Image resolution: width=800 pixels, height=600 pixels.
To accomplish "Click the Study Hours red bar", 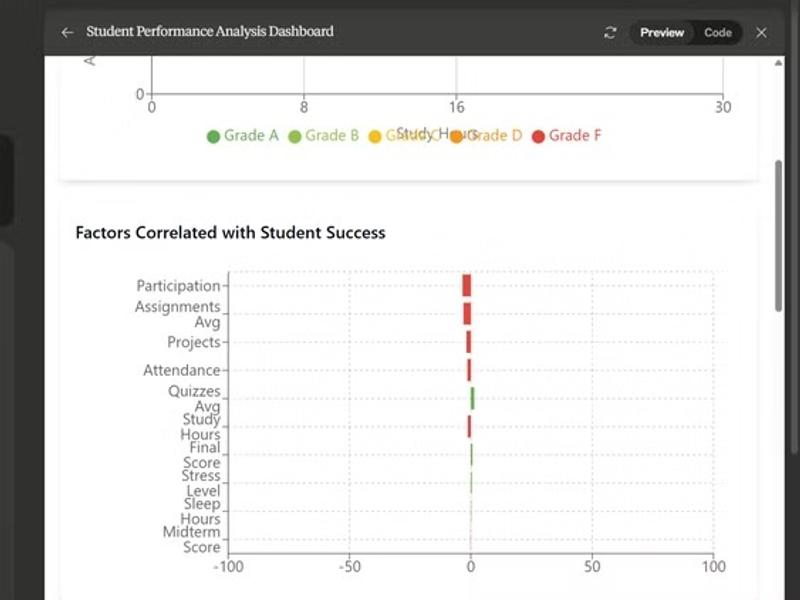I will (468, 427).
